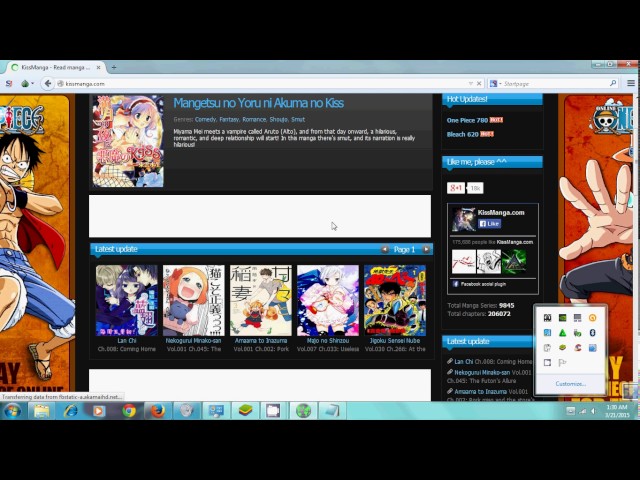Click the Shoujo genre link
The height and width of the screenshot is (480, 640).
pos(278,120)
